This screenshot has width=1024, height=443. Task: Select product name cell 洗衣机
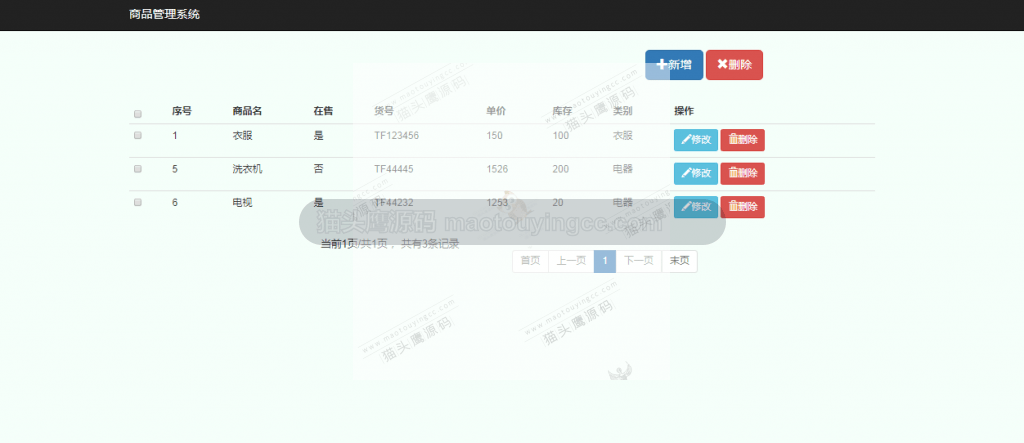[x=248, y=169]
